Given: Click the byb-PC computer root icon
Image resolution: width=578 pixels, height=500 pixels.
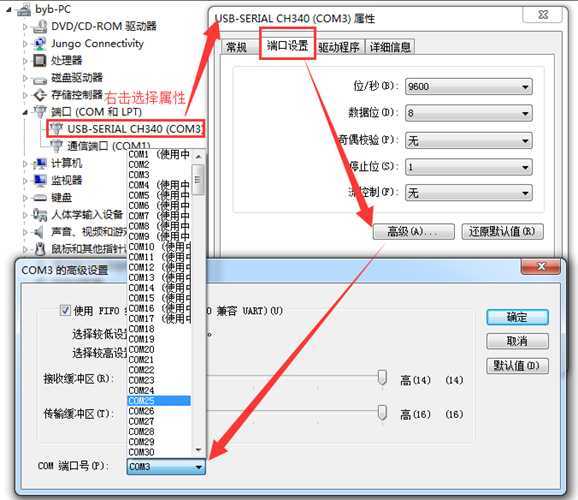Looking at the screenshot, I should (x=24, y=10).
